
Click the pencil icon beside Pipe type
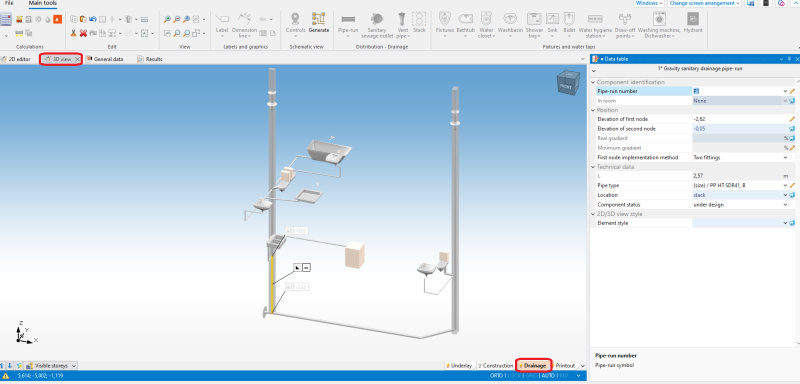[792, 186]
